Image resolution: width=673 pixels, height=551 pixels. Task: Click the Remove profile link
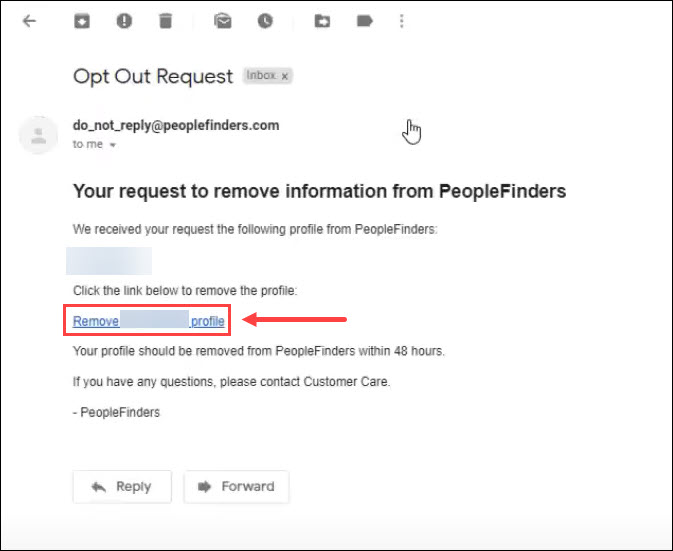149,321
